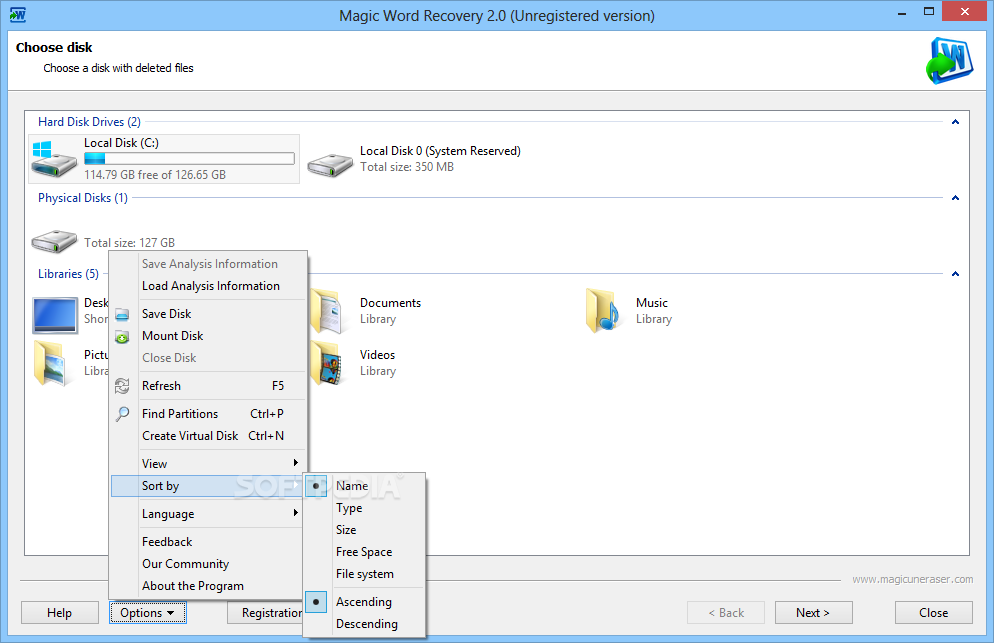Sort disks by File system
The height and width of the screenshot is (643, 994).
click(364, 574)
